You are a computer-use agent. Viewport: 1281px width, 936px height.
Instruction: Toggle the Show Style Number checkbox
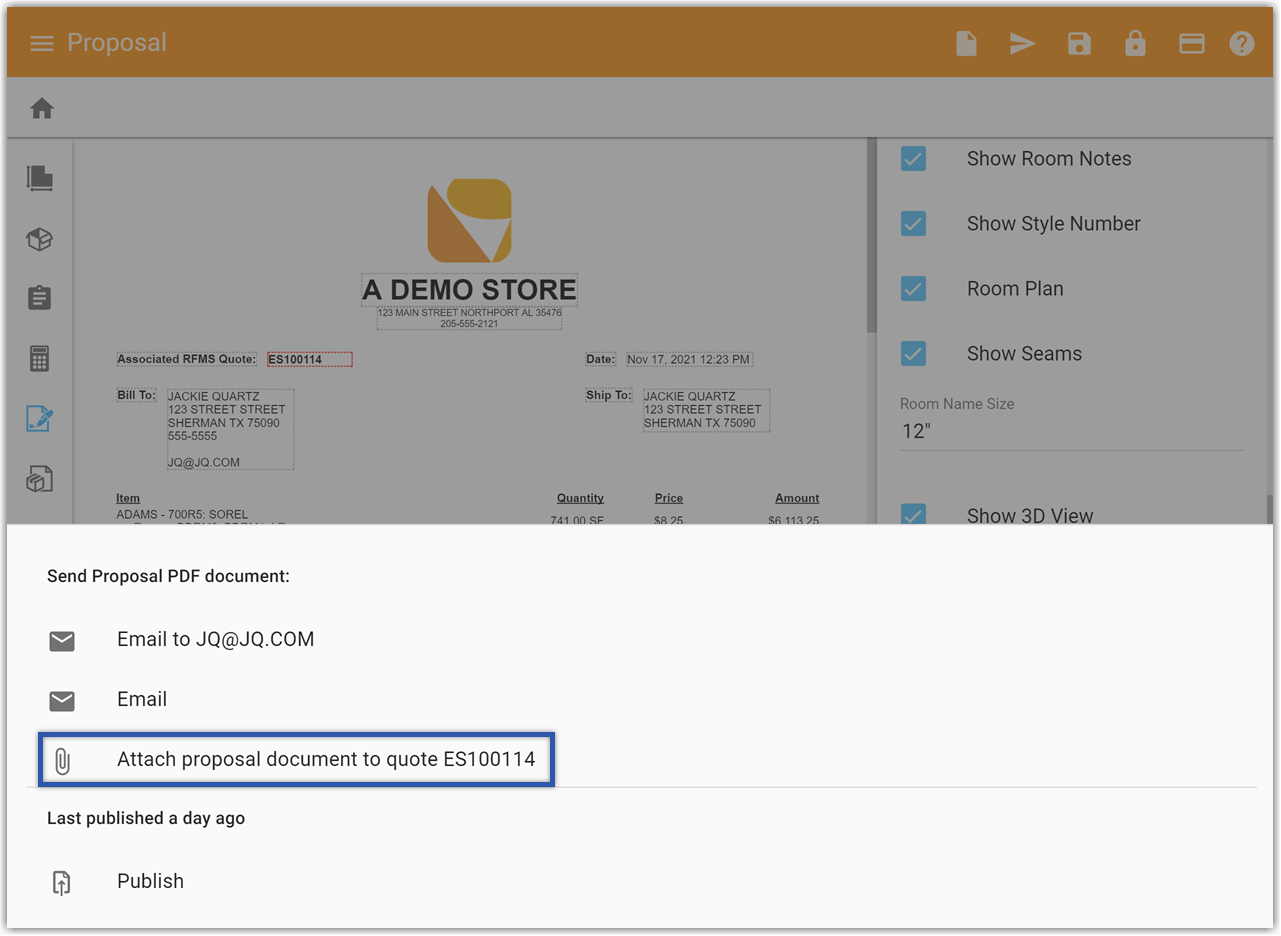coord(913,223)
